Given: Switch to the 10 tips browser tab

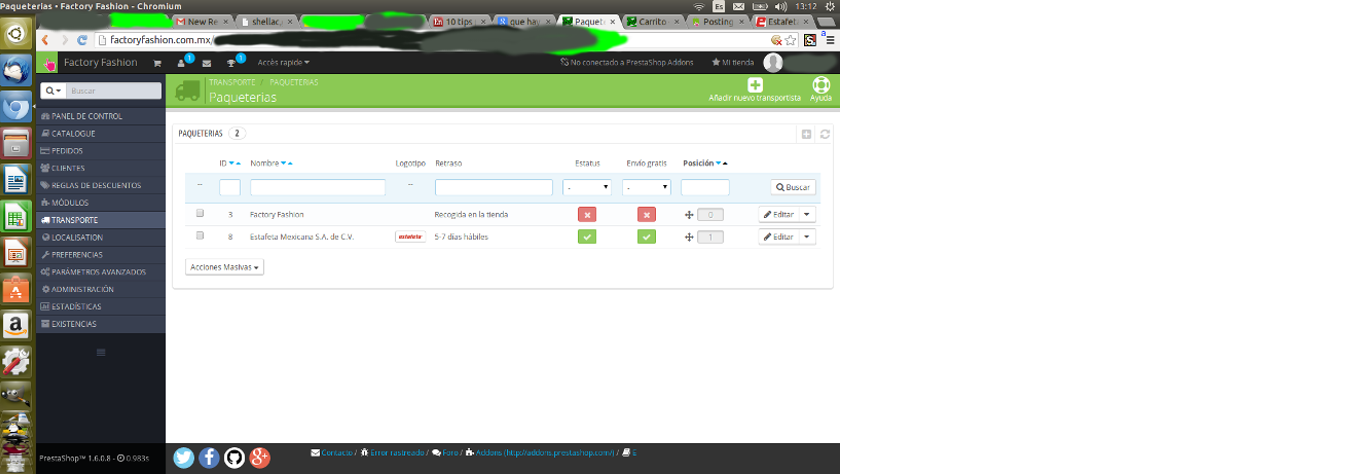Looking at the screenshot, I should (x=460, y=21).
